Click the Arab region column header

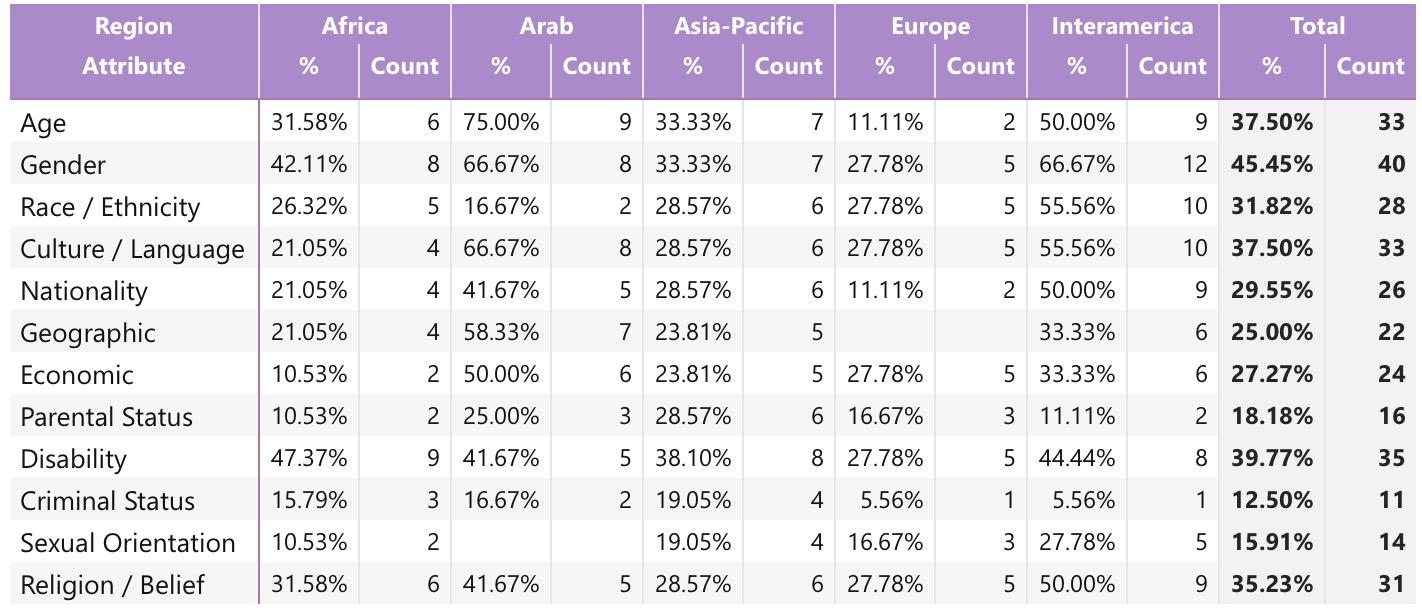pos(546,26)
